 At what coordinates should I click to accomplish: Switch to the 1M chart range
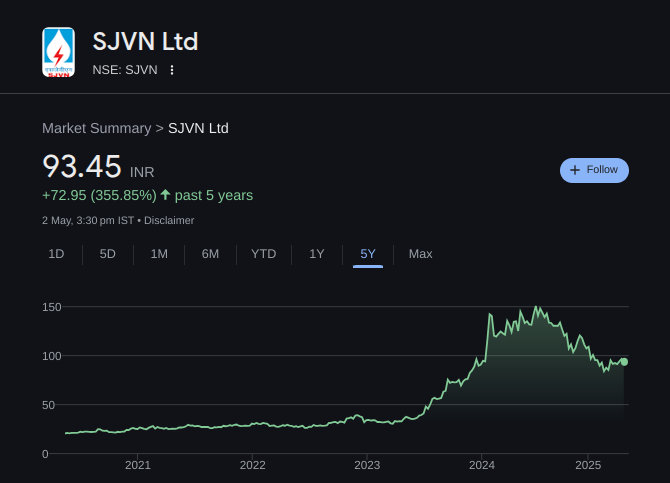point(159,254)
